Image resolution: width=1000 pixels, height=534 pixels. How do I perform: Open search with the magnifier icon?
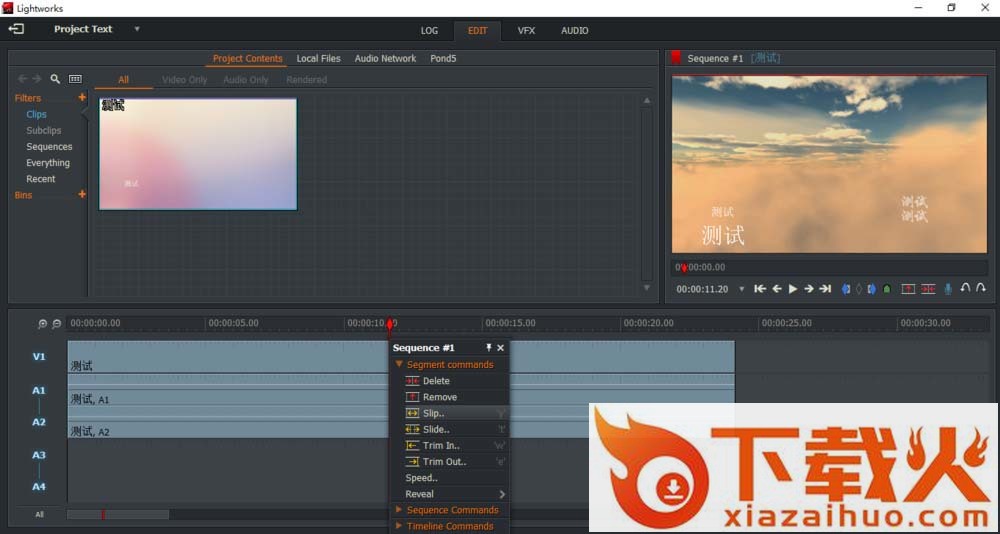tap(55, 79)
